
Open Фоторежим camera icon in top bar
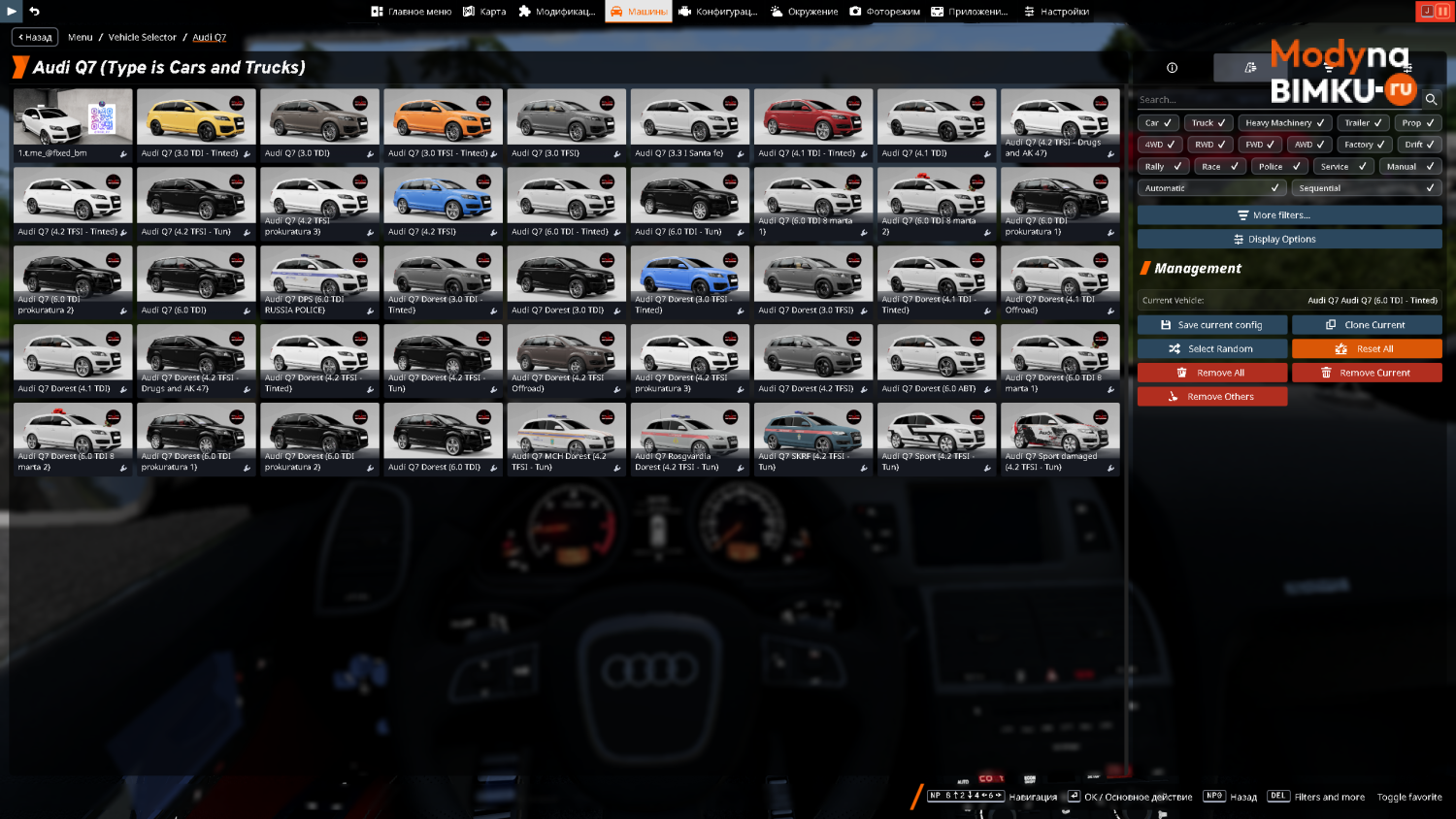point(855,12)
